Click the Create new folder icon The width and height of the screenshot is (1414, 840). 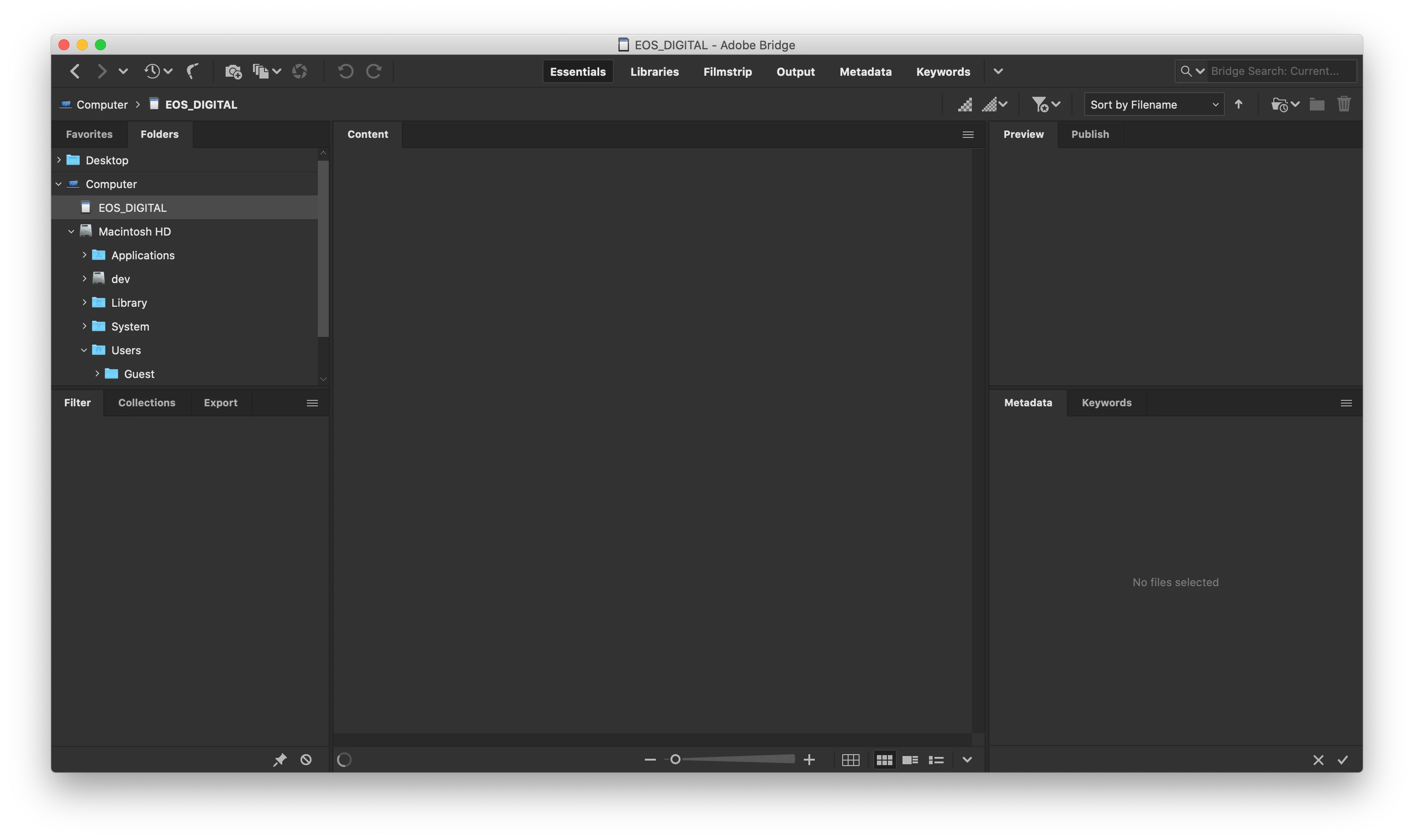1317,105
